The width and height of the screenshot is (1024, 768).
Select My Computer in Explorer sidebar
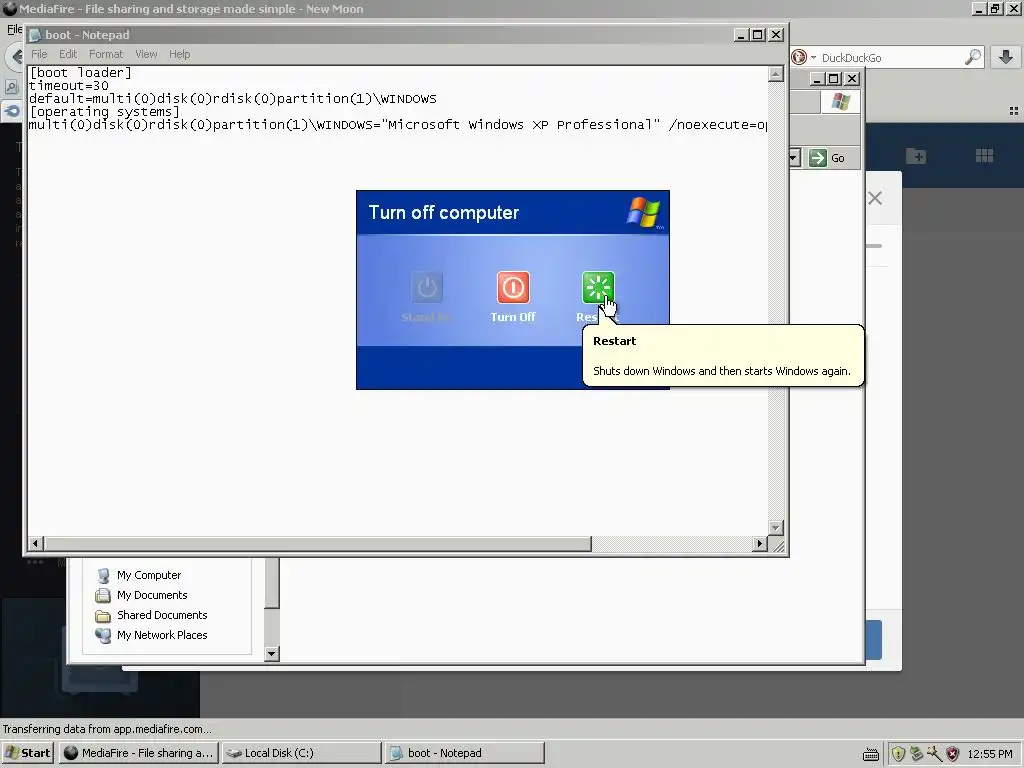[149, 575]
